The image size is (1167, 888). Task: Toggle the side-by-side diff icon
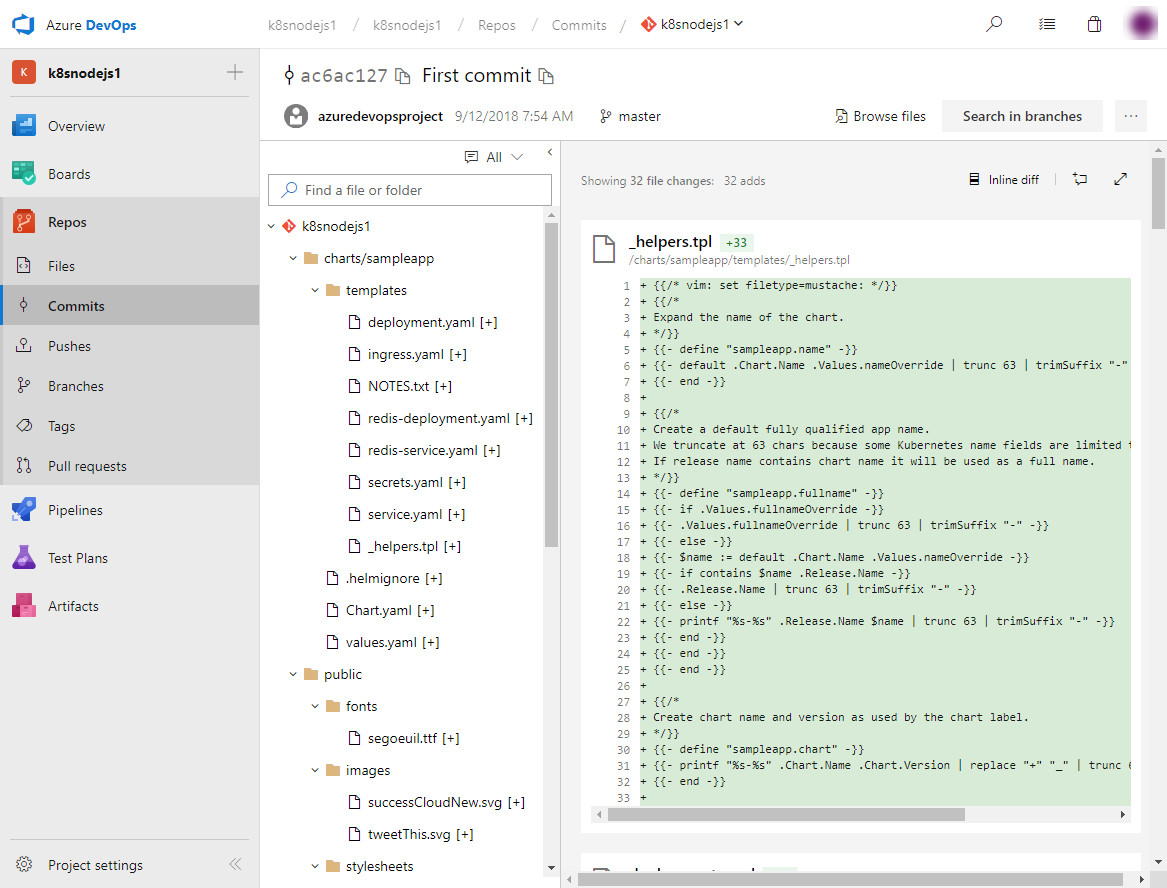1080,179
